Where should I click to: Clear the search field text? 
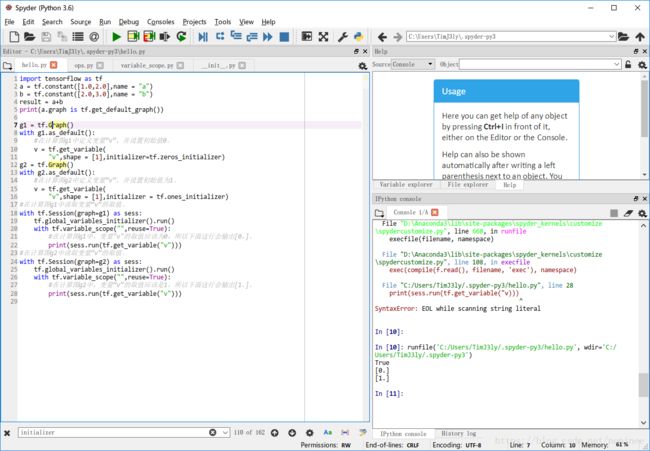click(x=213, y=432)
